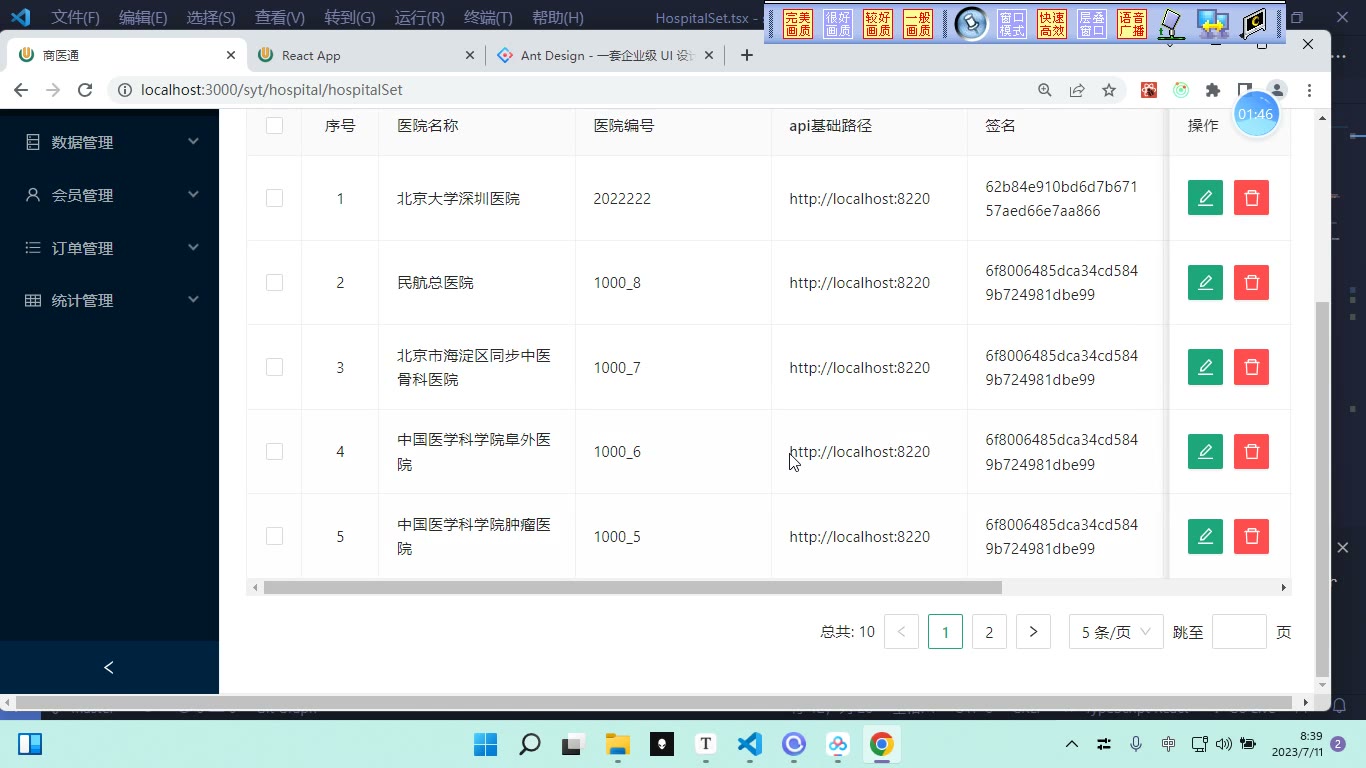This screenshot has height=768, width=1366.
Task: Expand the 统计管理 sidebar section
Action: tap(109, 300)
